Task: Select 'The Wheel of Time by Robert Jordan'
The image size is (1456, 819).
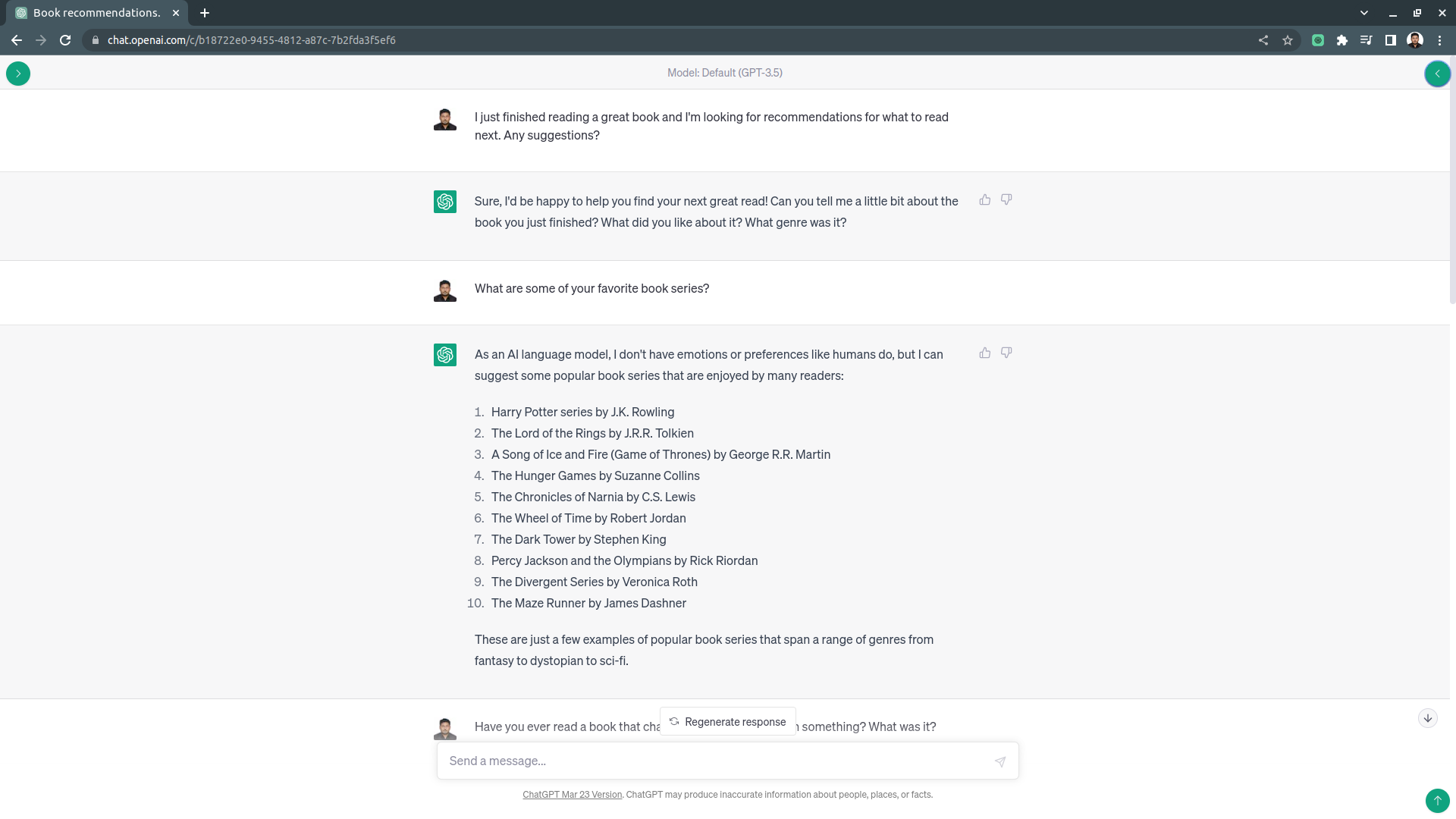Action: click(x=588, y=518)
